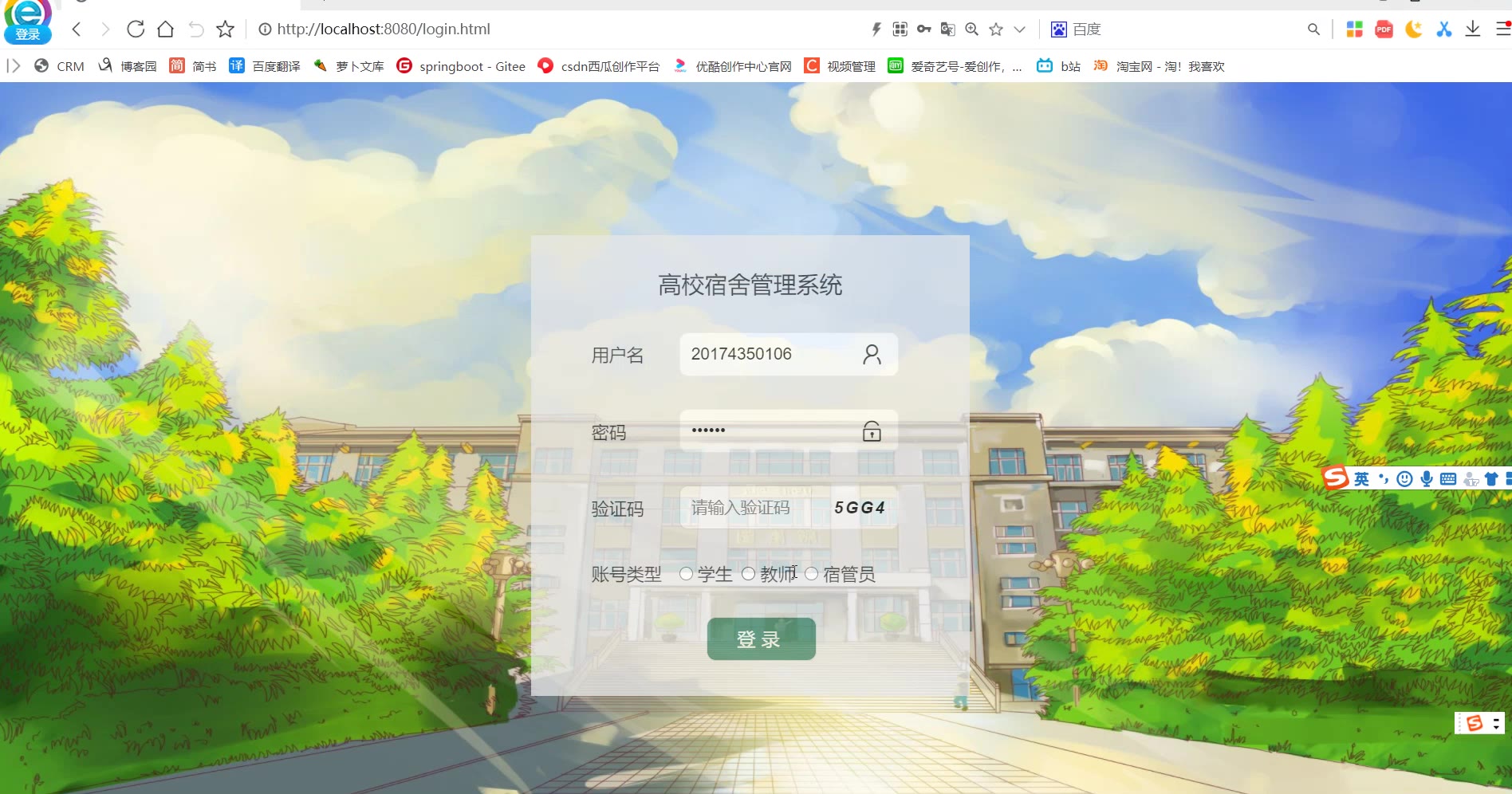Click the green 登录 button
This screenshot has width=1512, height=794.
[x=762, y=639]
